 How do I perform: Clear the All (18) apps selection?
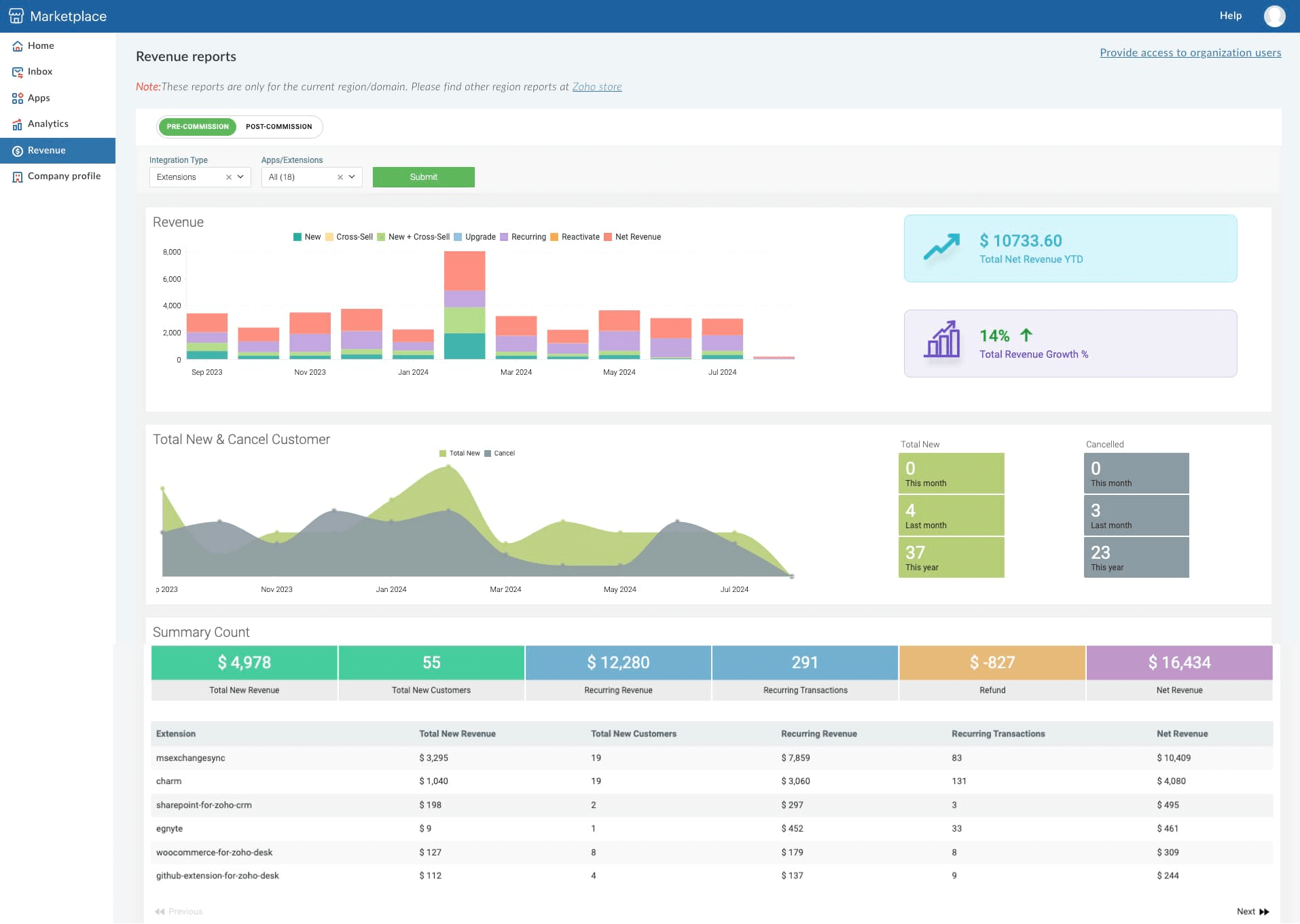pyautogui.click(x=340, y=177)
